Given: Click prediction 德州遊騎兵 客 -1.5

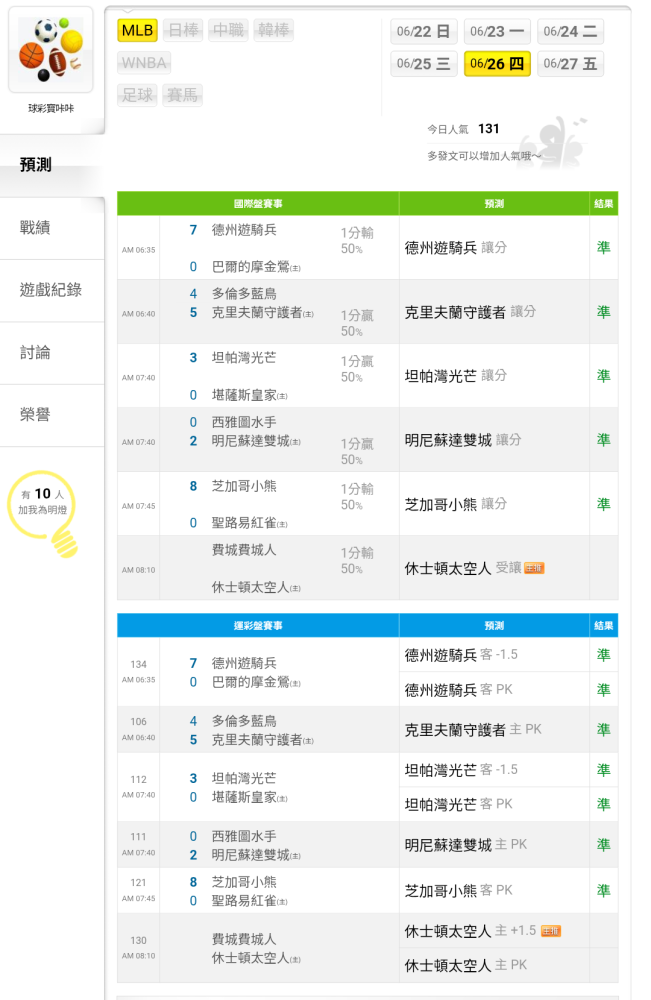Looking at the screenshot, I should coord(461,655).
